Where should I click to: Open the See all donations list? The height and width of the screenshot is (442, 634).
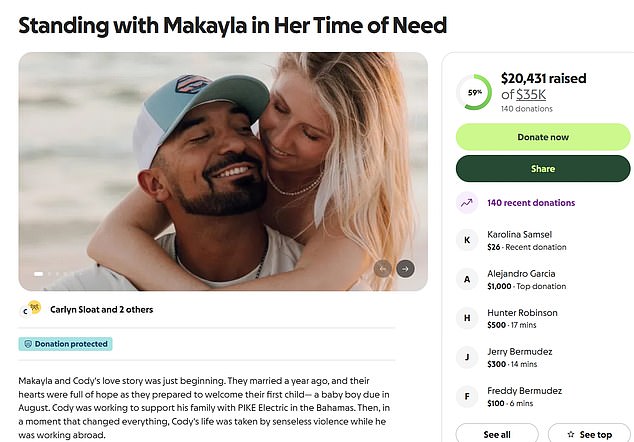pos(497,434)
